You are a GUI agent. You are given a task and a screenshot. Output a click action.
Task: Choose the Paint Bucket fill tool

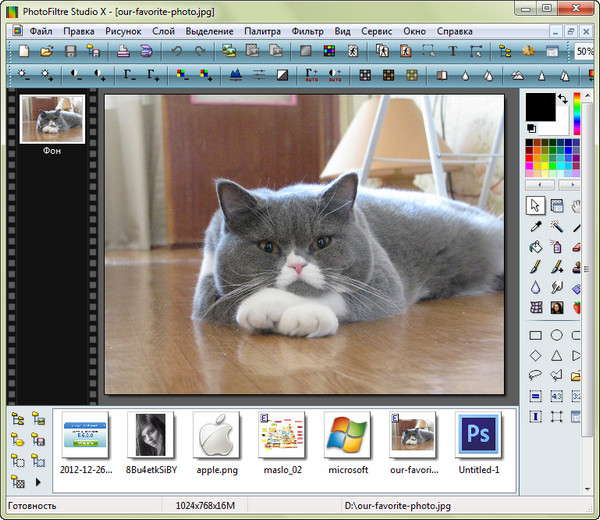point(535,247)
